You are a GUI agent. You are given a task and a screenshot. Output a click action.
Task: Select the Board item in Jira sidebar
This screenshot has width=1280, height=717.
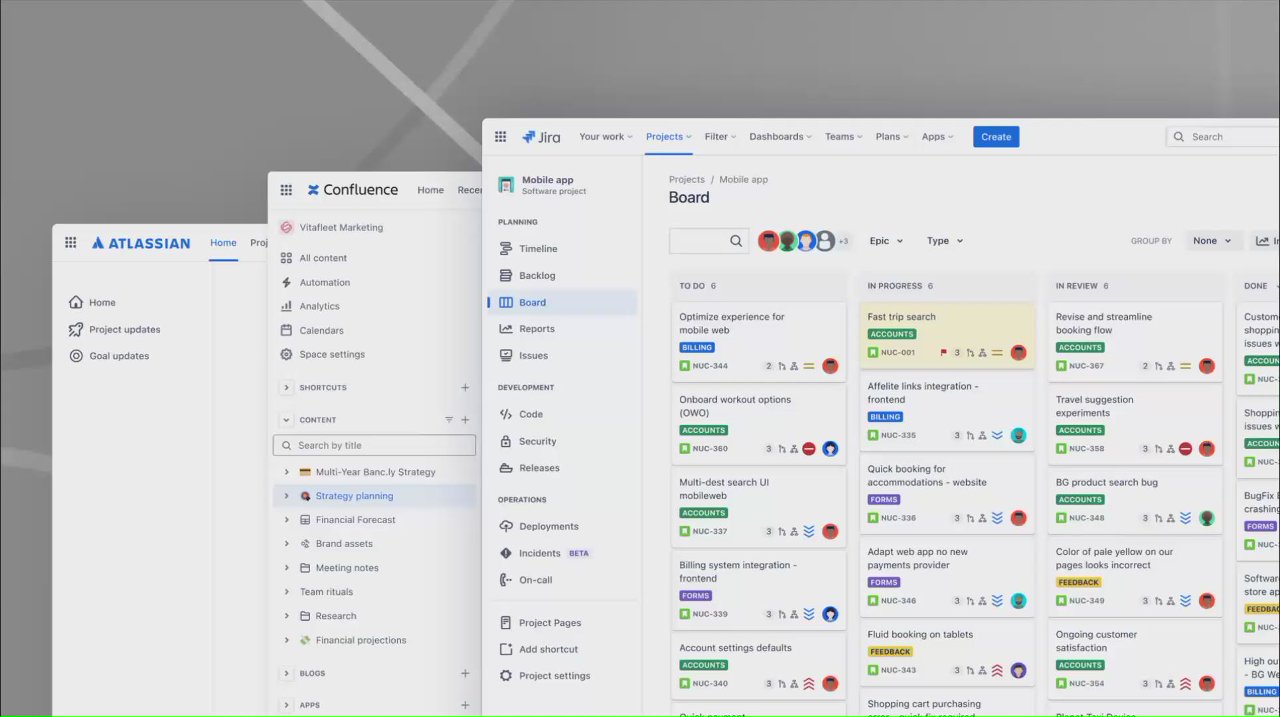(562, 303)
